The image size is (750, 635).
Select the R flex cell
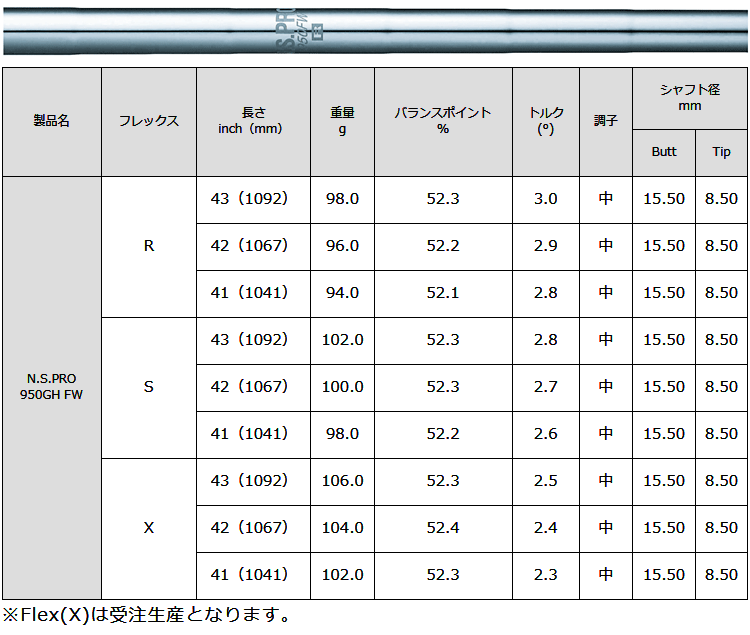pyautogui.click(x=149, y=246)
